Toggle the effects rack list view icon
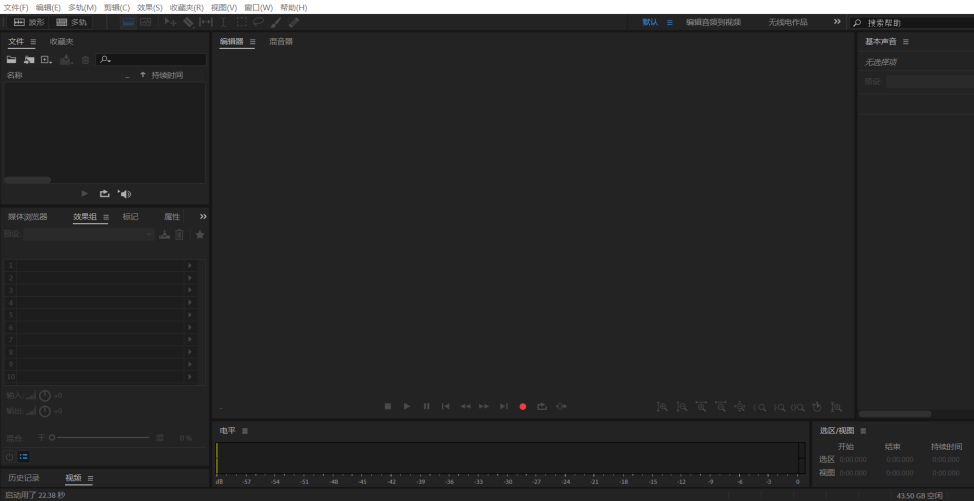974x501 pixels. (24, 456)
